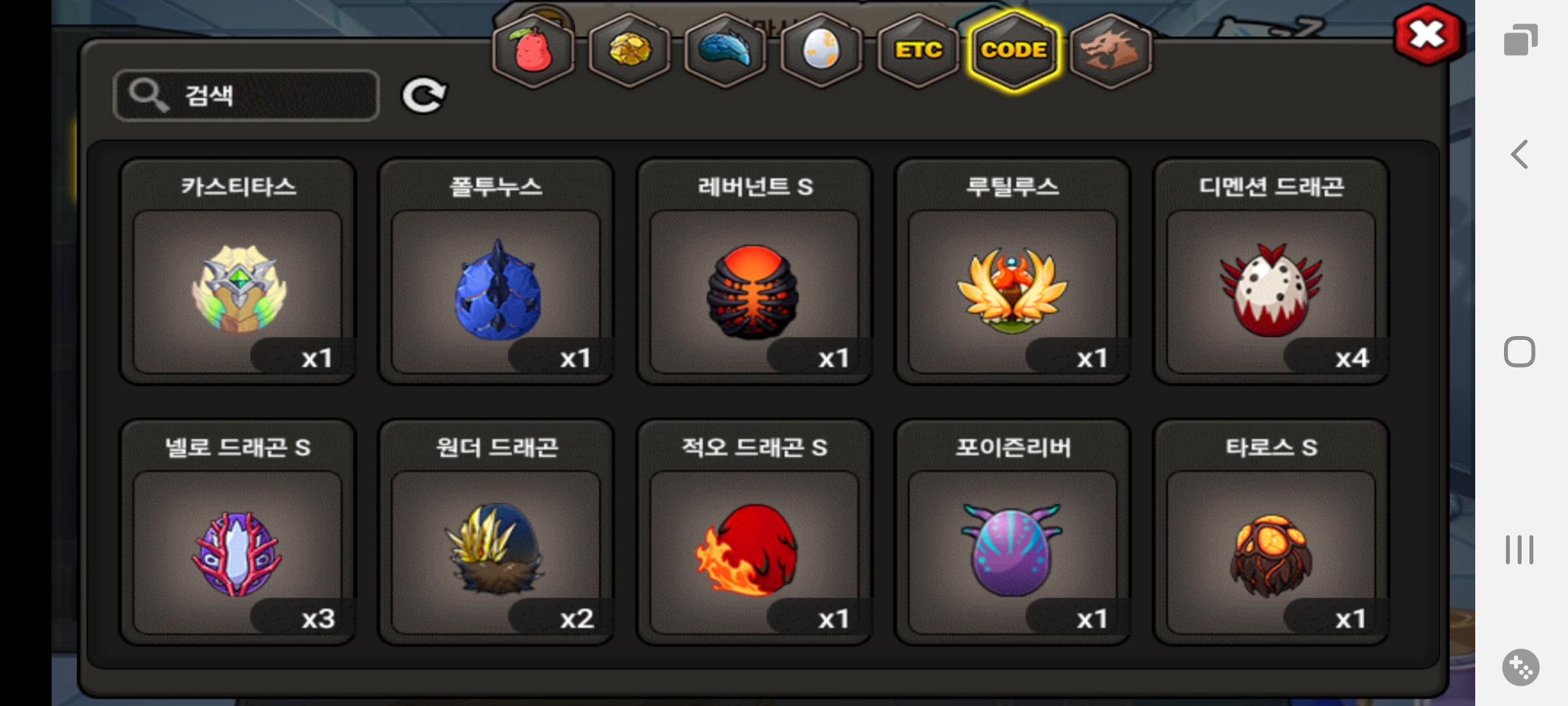Screen dimensions: 1568x706
Task: Select the ETC tab
Action: click(918, 51)
